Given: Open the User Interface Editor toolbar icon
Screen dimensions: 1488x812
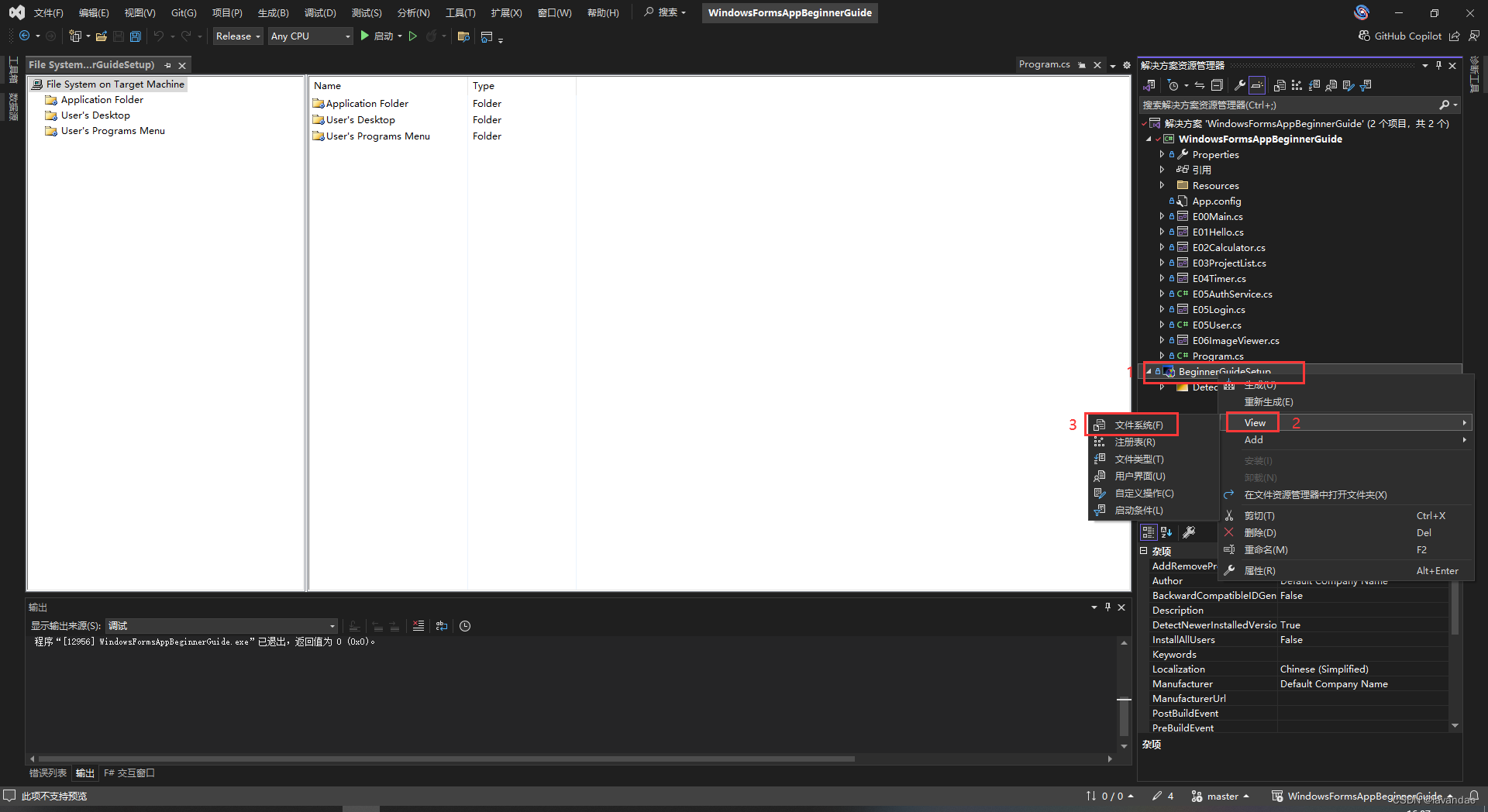Looking at the screenshot, I should tap(1331, 85).
